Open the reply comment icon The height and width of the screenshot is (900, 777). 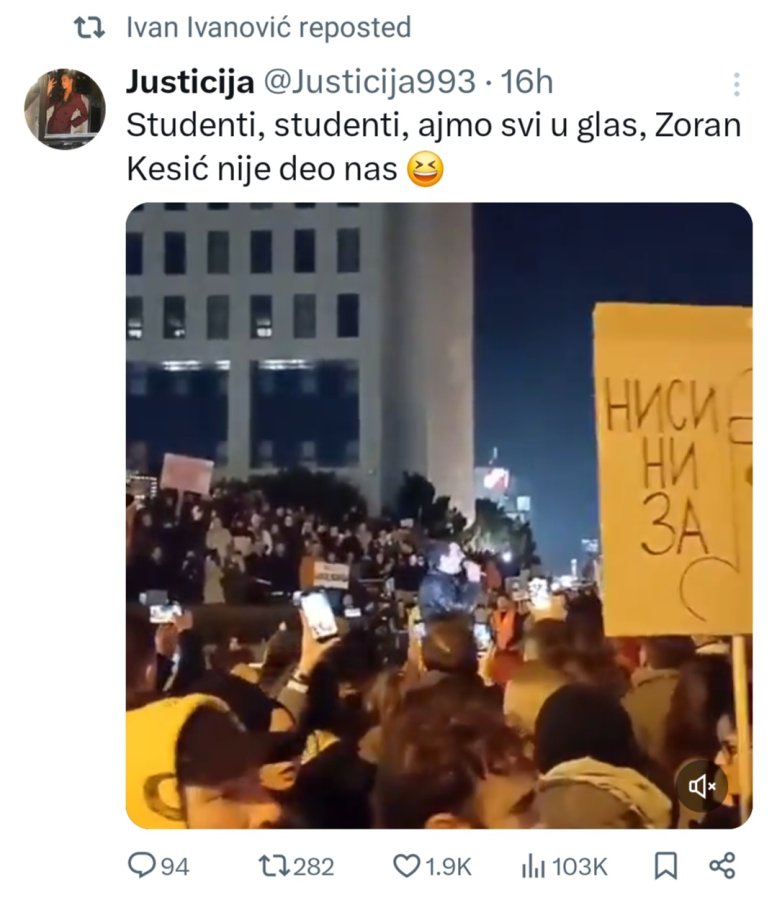point(141,866)
